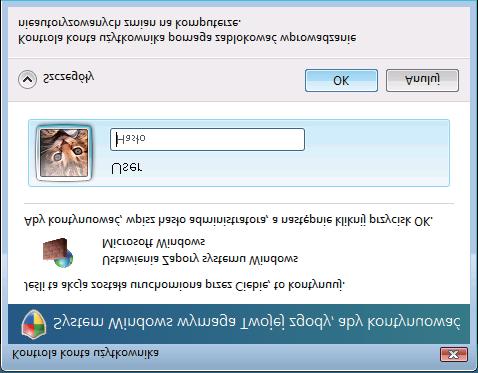Collapse the Szczegóły details chevron
The width and height of the screenshot is (478, 373).
[27, 80]
